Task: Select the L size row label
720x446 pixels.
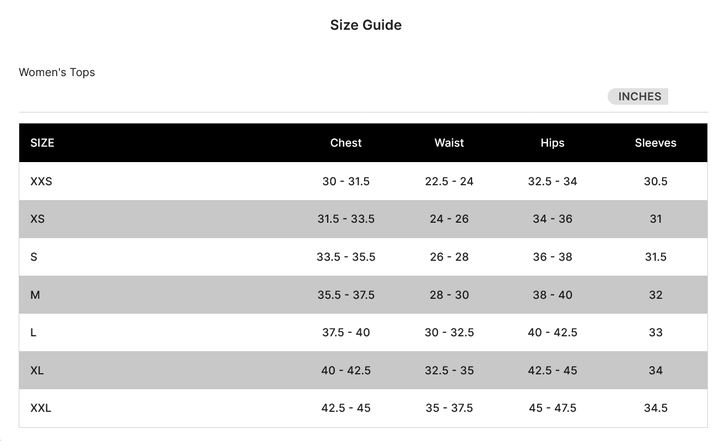Action: [x=34, y=332]
